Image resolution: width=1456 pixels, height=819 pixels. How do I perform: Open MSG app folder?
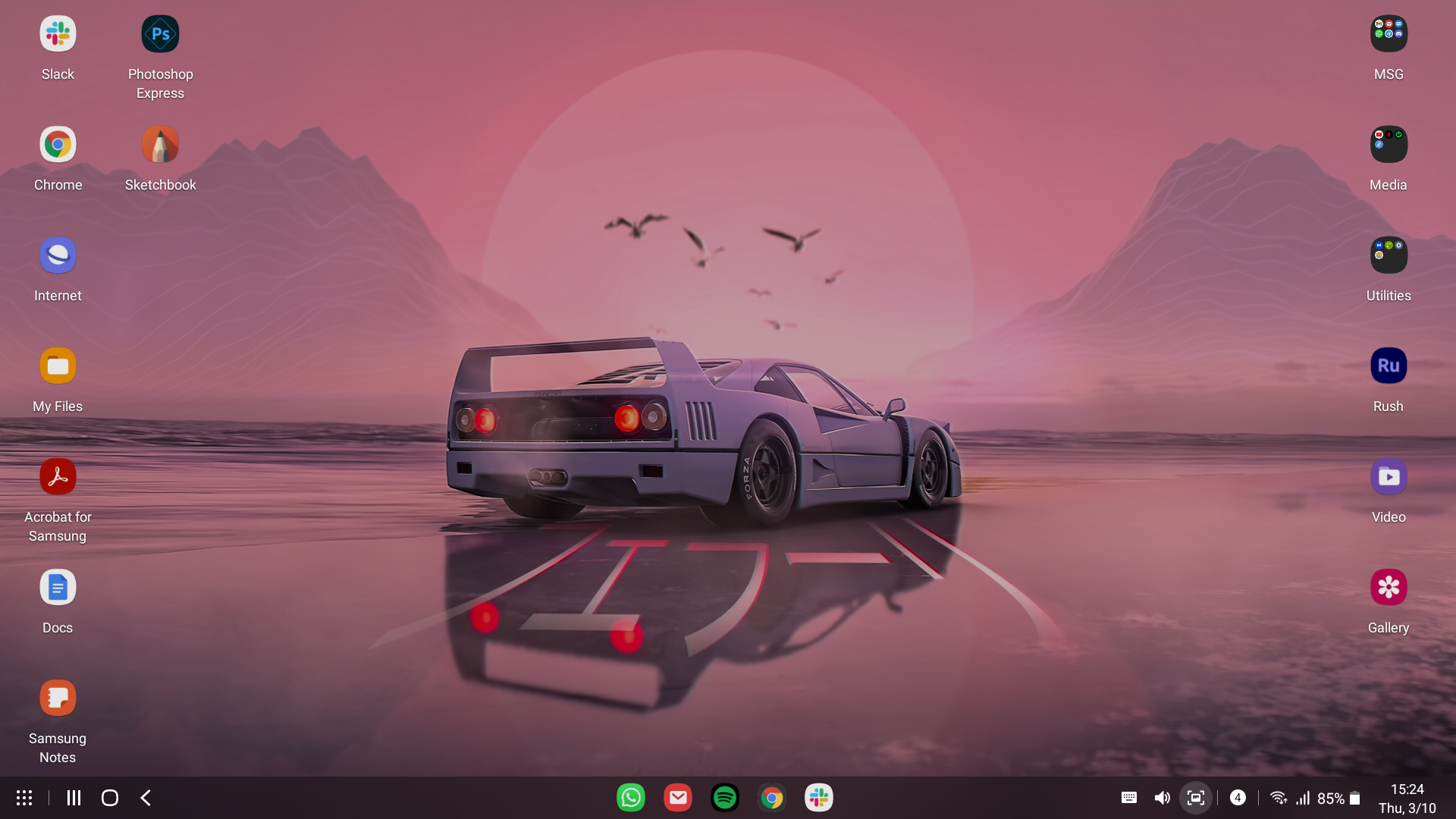pos(1388,33)
